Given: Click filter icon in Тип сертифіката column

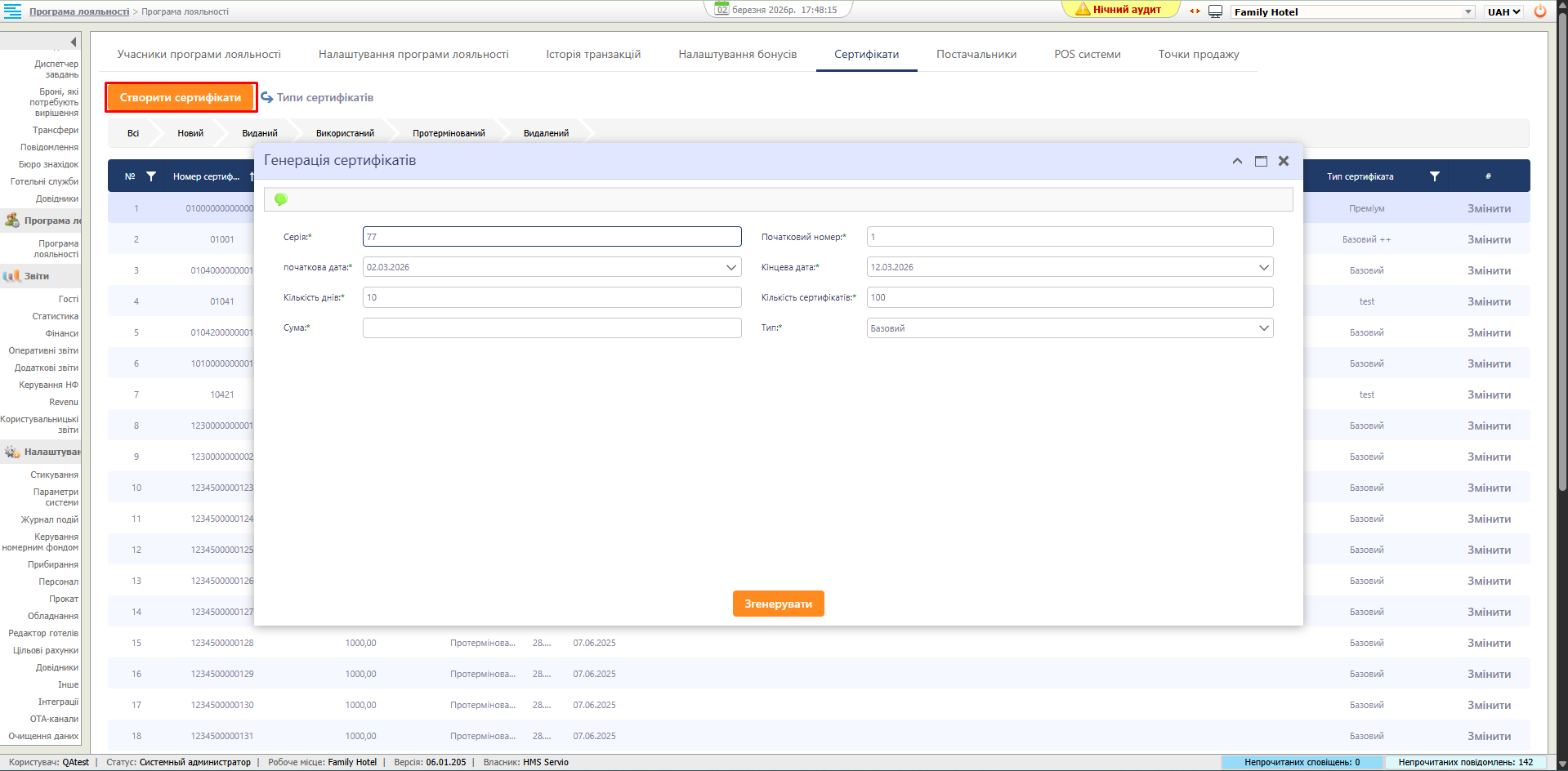Looking at the screenshot, I should 1434,176.
